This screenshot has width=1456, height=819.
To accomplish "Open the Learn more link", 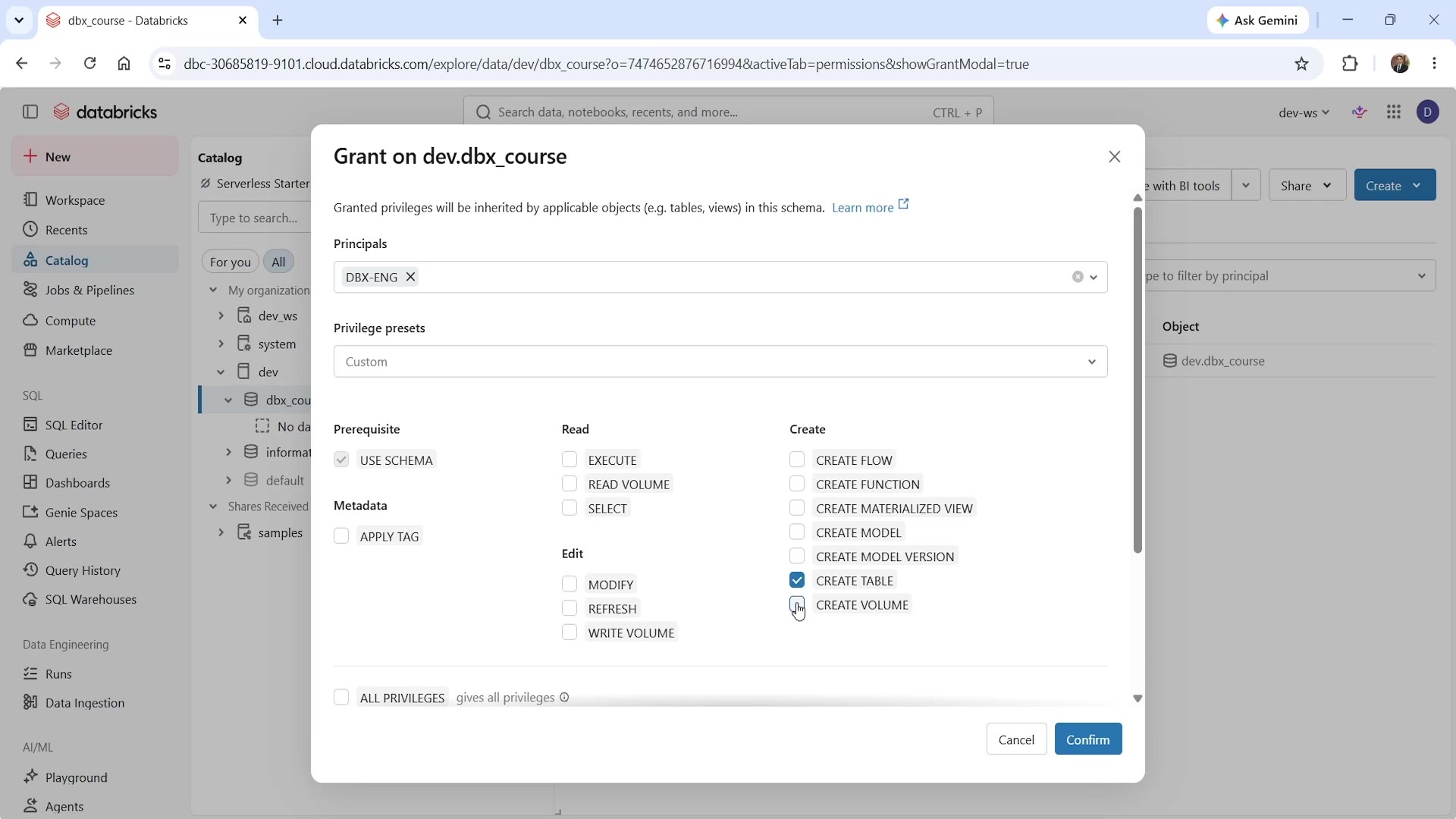I will coord(871,207).
